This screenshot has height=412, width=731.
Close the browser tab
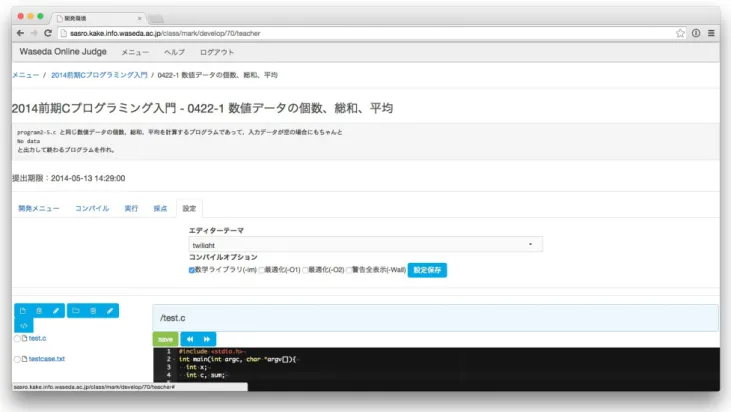pos(139,18)
